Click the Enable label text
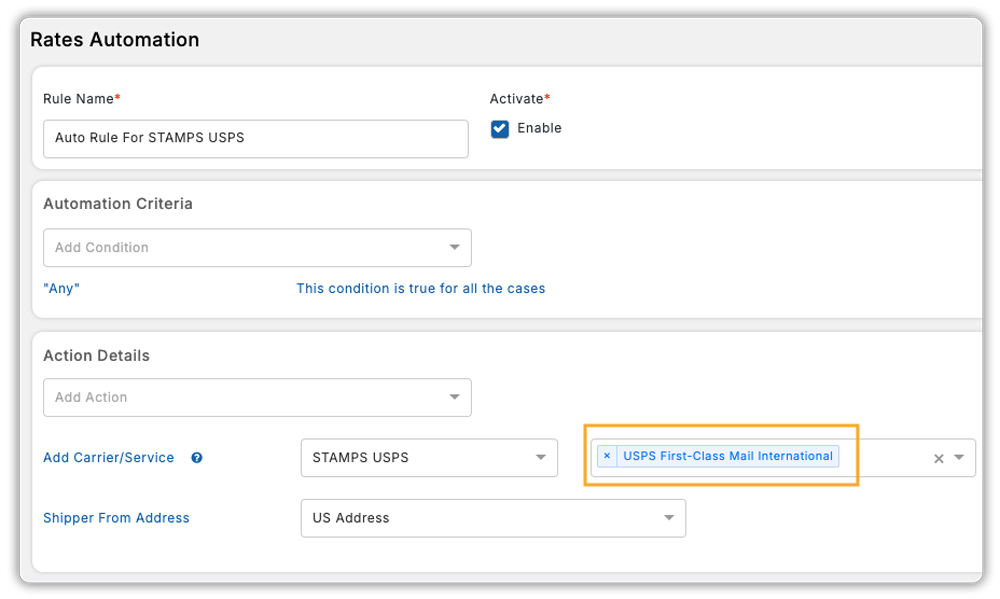The width and height of the screenshot is (1000, 599). (x=540, y=128)
